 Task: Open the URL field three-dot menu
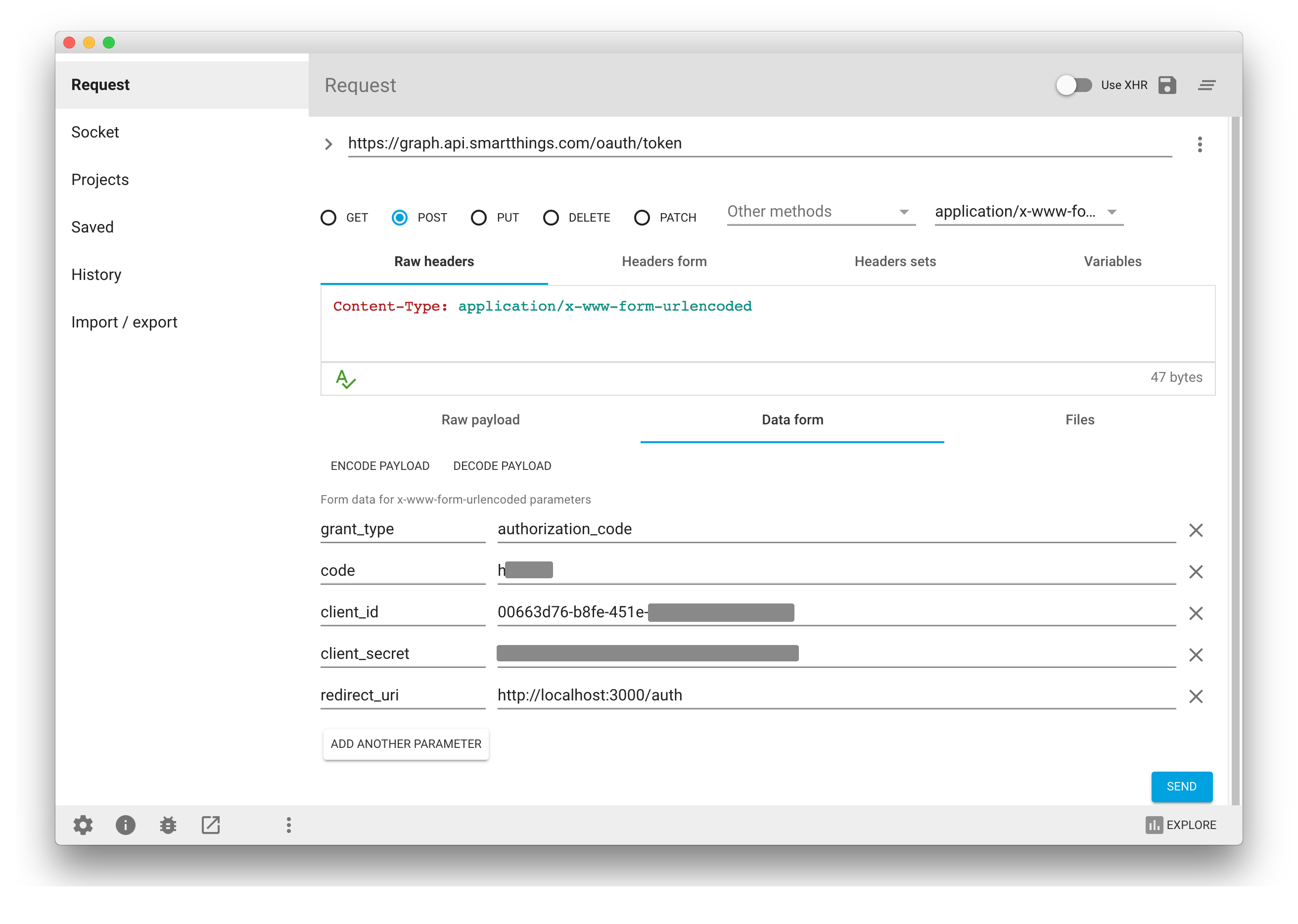(x=1200, y=144)
